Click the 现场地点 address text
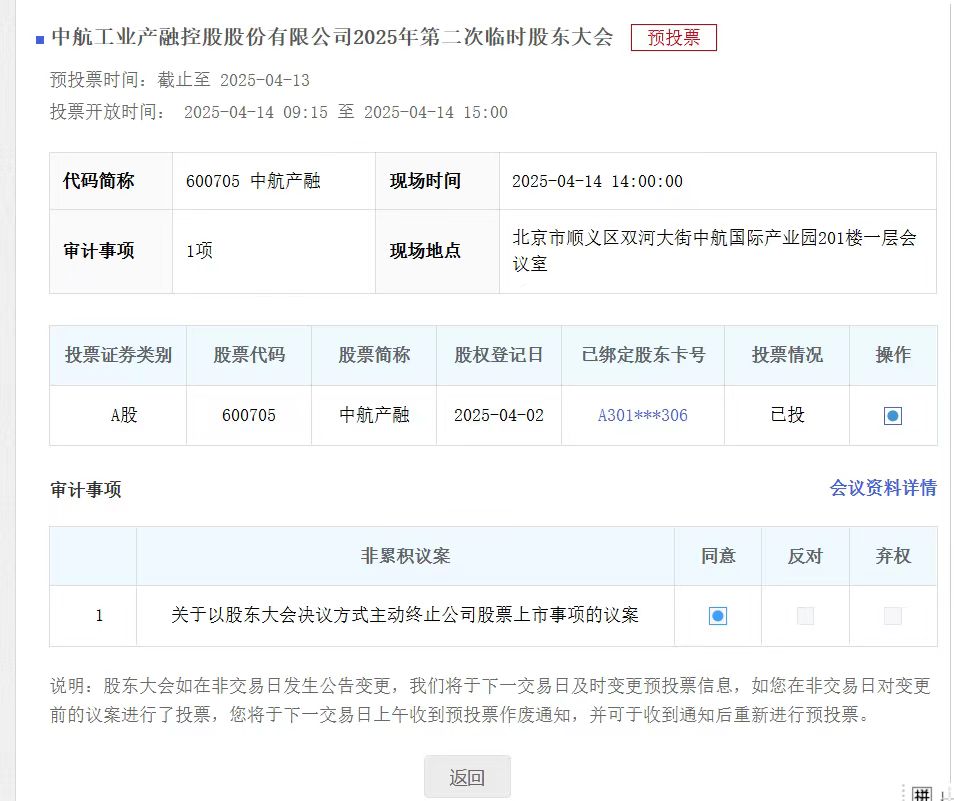This screenshot has width=954, height=801. (713, 251)
